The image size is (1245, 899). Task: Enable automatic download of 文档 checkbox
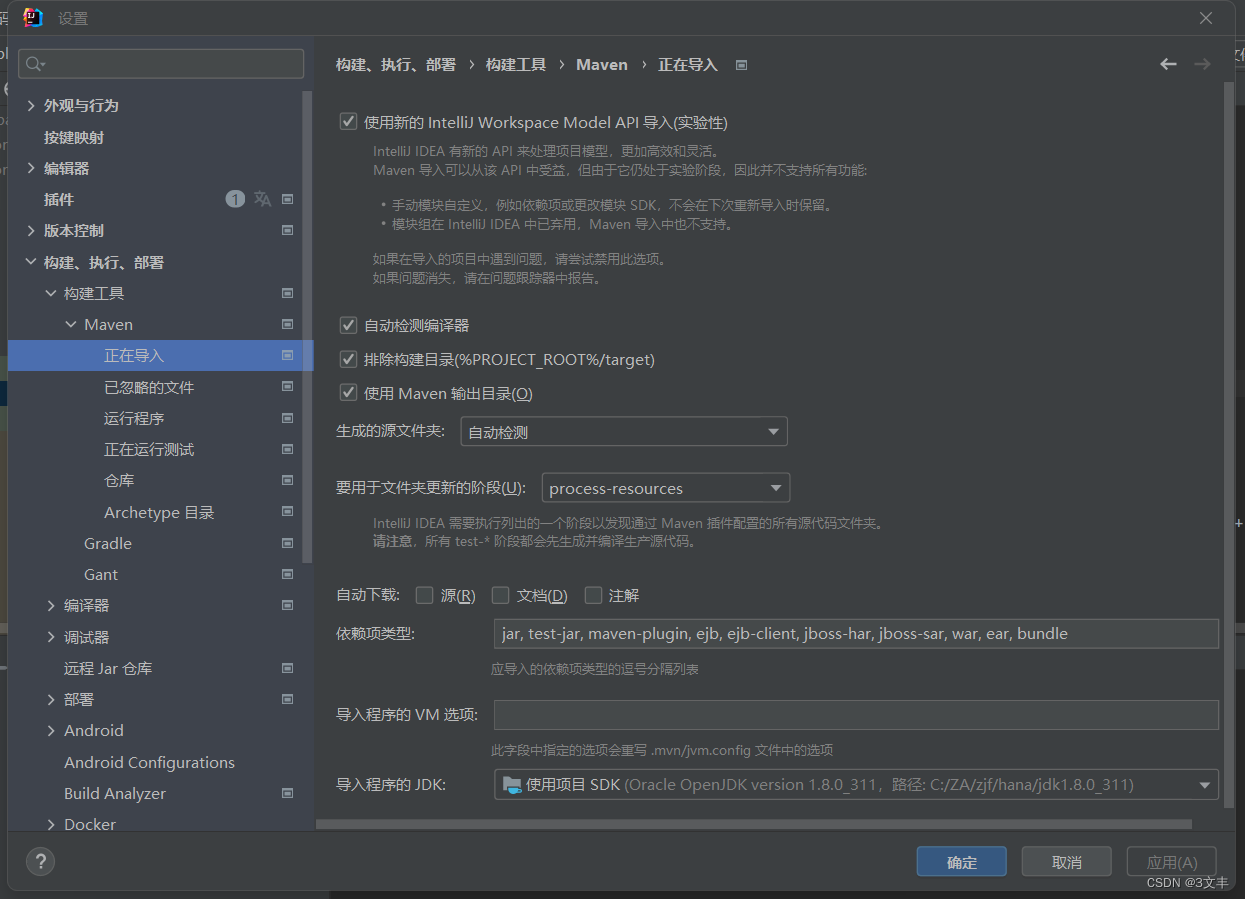coord(500,595)
